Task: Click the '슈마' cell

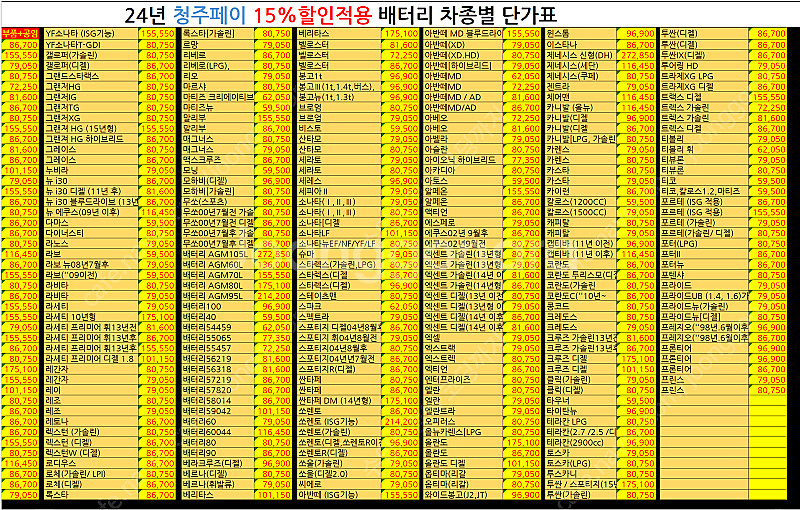Action: click(339, 254)
